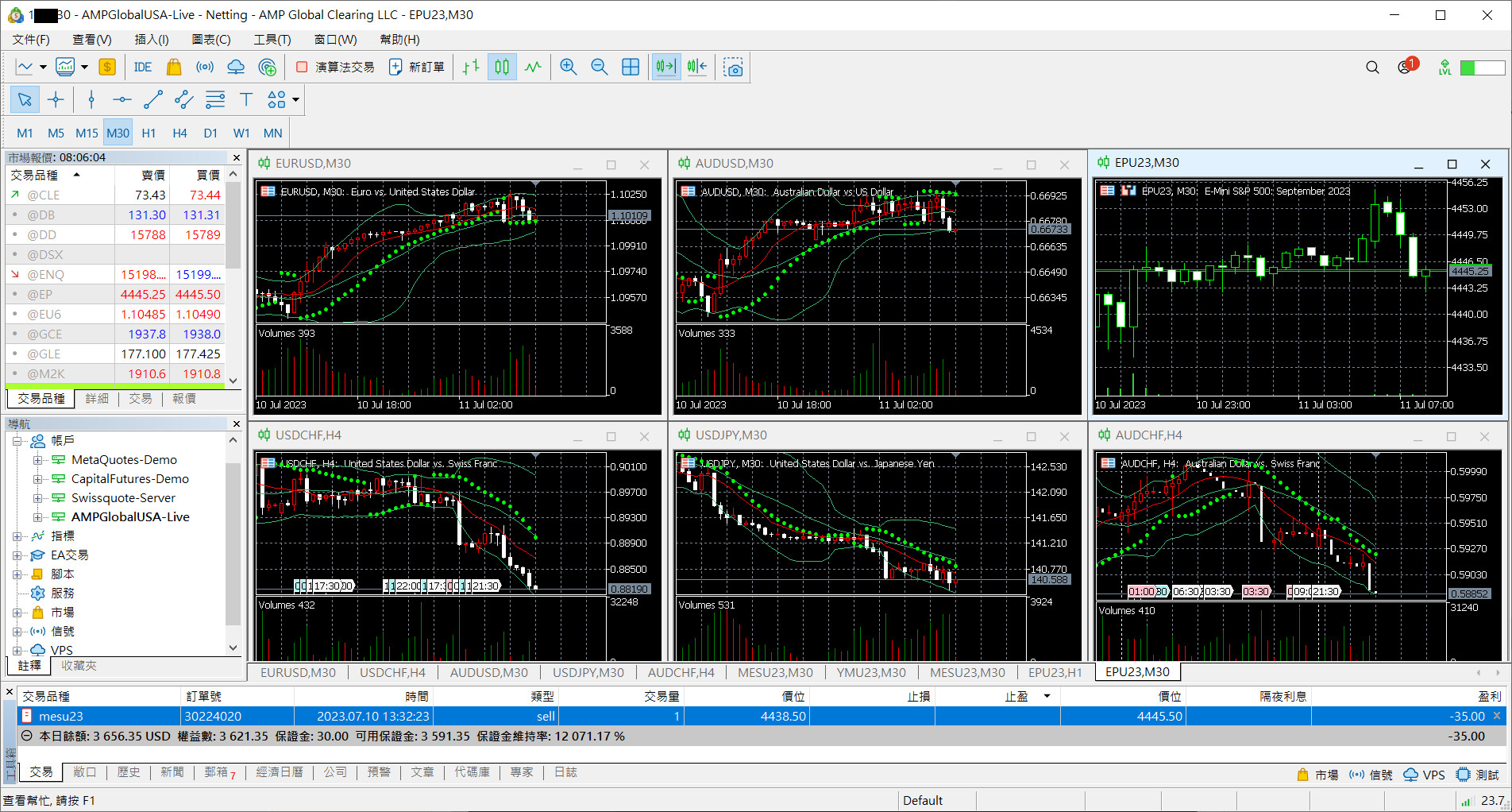
Task: Switch timeframe to D1
Action: (x=210, y=133)
